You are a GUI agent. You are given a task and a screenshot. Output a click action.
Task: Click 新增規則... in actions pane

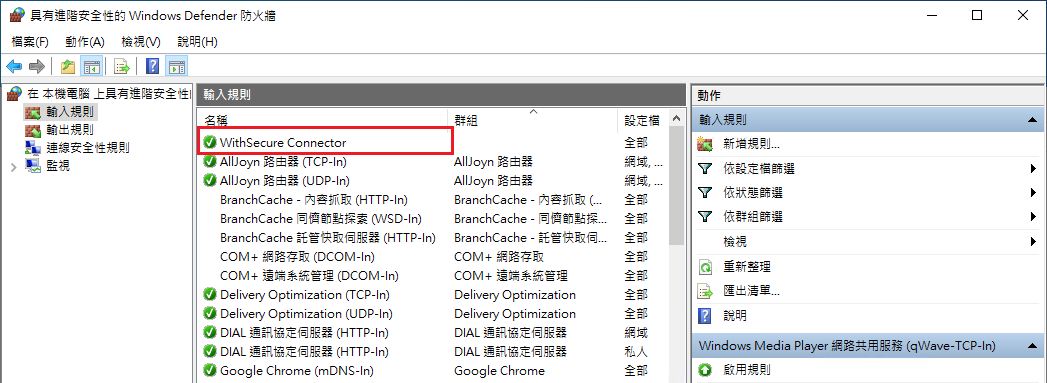click(x=752, y=144)
